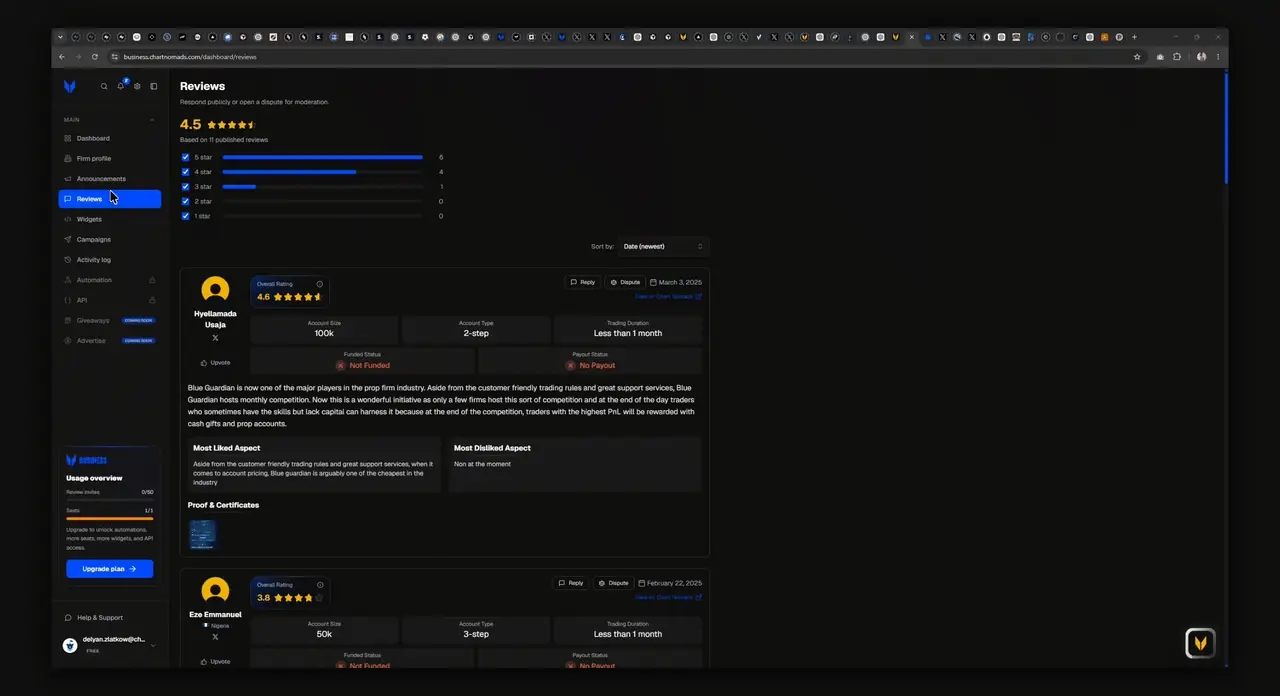Click the 5 star rating bar

(x=323, y=157)
